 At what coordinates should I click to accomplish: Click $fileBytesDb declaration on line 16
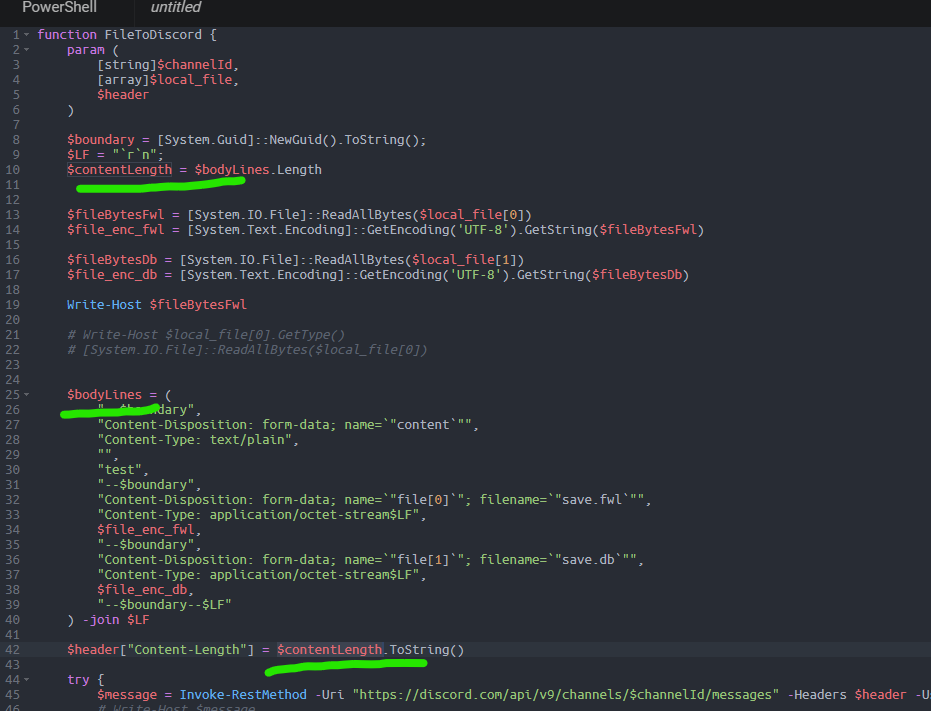coord(112,260)
